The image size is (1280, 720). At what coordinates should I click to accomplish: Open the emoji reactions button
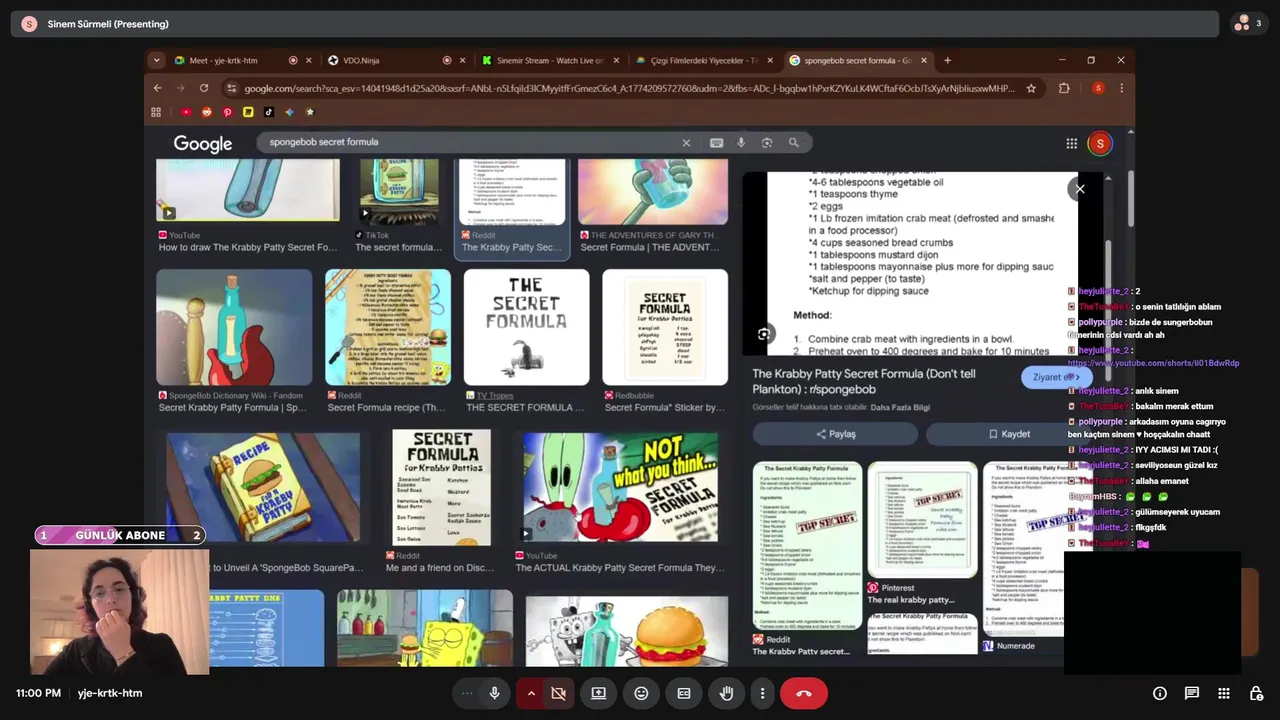pyautogui.click(x=641, y=693)
